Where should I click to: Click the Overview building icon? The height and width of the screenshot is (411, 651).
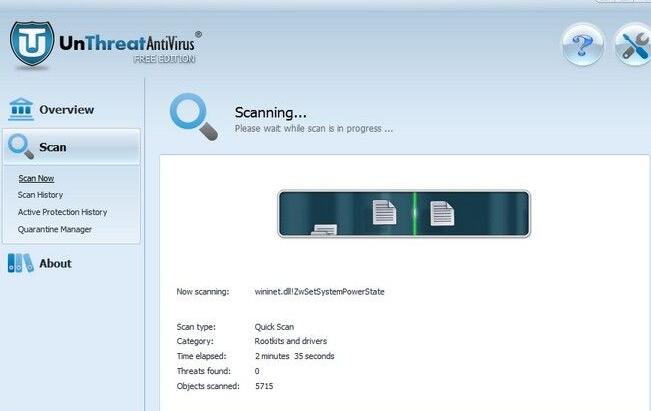pyautogui.click(x=21, y=109)
